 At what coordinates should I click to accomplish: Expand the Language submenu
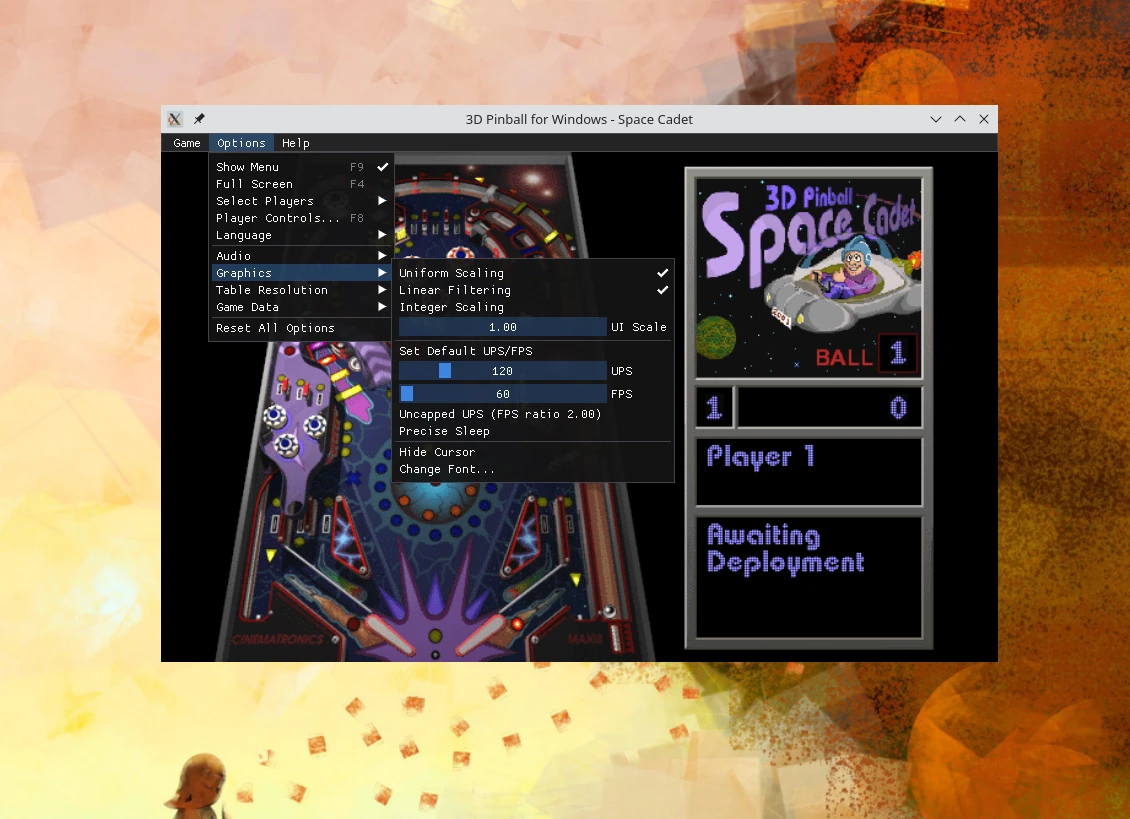(x=301, y=235)
